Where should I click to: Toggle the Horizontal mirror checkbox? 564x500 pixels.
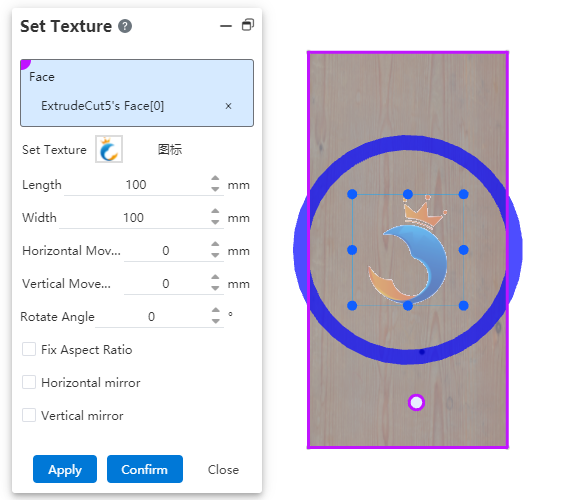pos(29,382)
